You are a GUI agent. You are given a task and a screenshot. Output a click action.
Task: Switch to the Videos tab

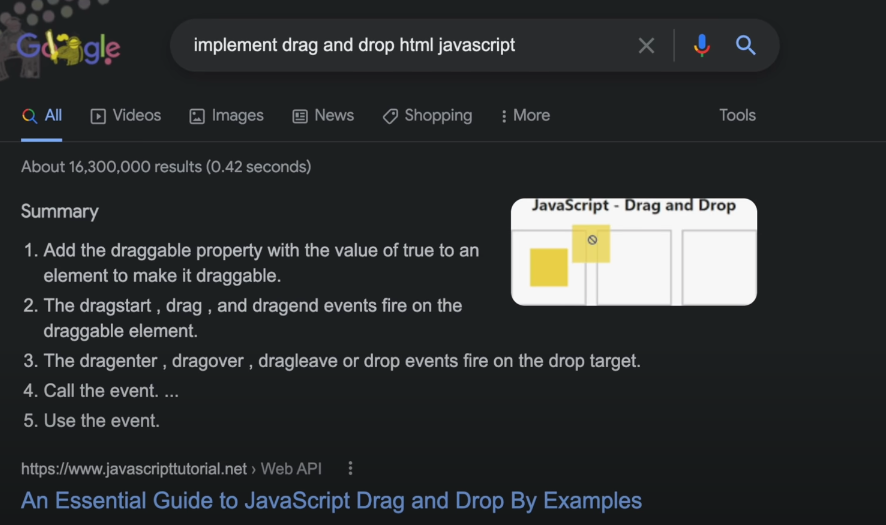(x=125, y=116)
